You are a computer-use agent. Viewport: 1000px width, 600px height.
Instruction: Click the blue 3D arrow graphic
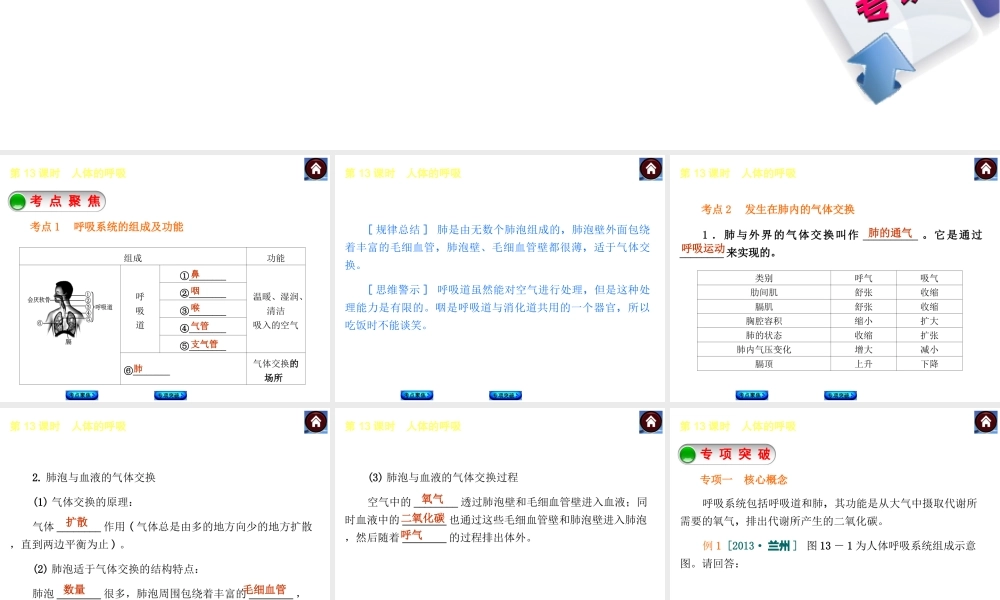pos(881,69)
